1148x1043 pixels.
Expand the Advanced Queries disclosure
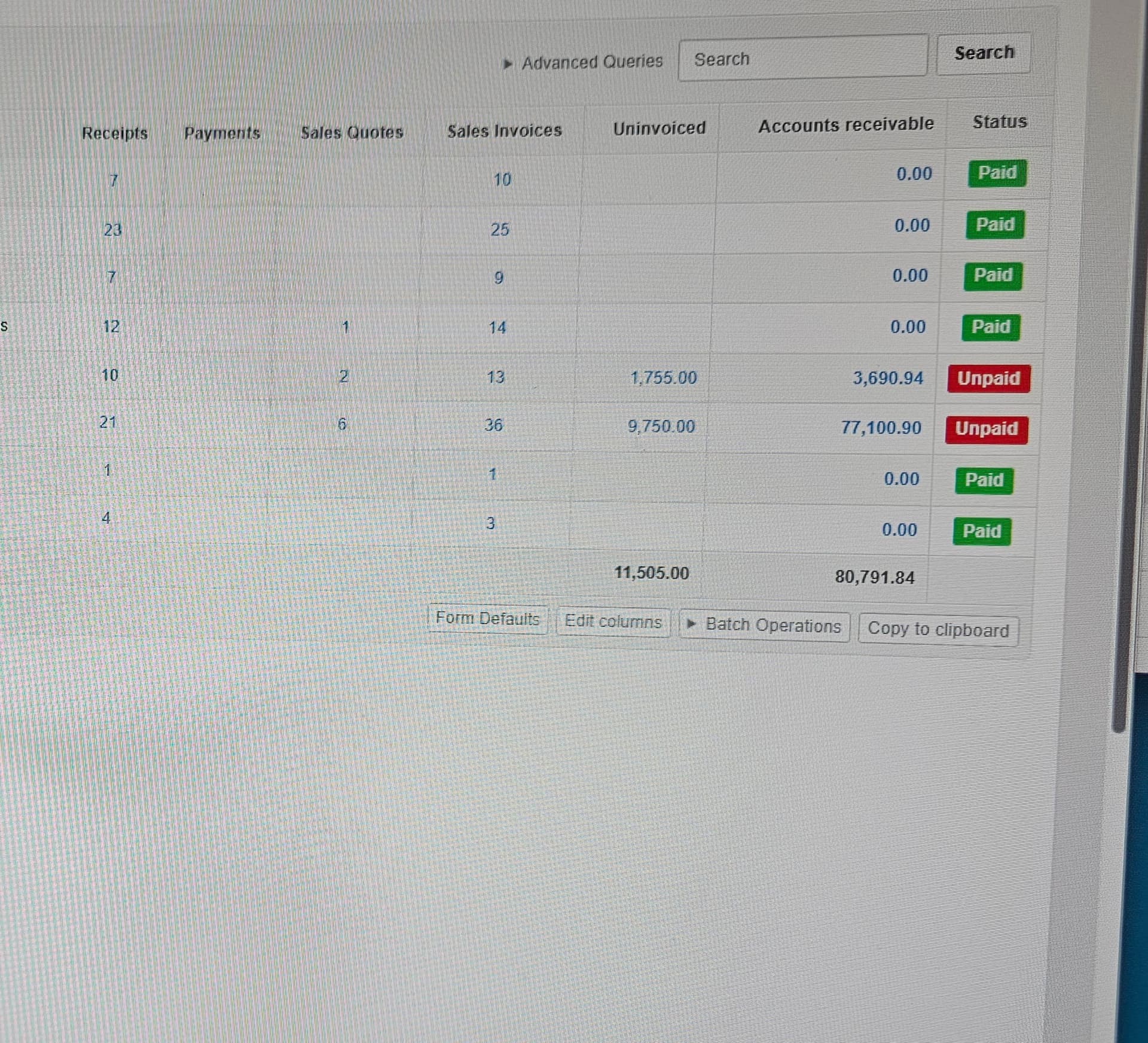point(583,62)
